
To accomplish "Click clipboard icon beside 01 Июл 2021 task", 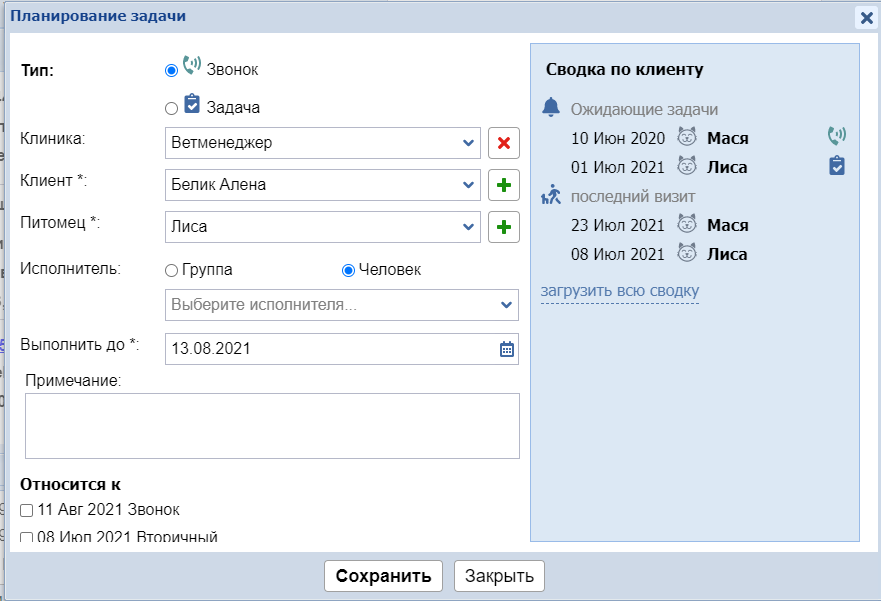I will point(837,166).
